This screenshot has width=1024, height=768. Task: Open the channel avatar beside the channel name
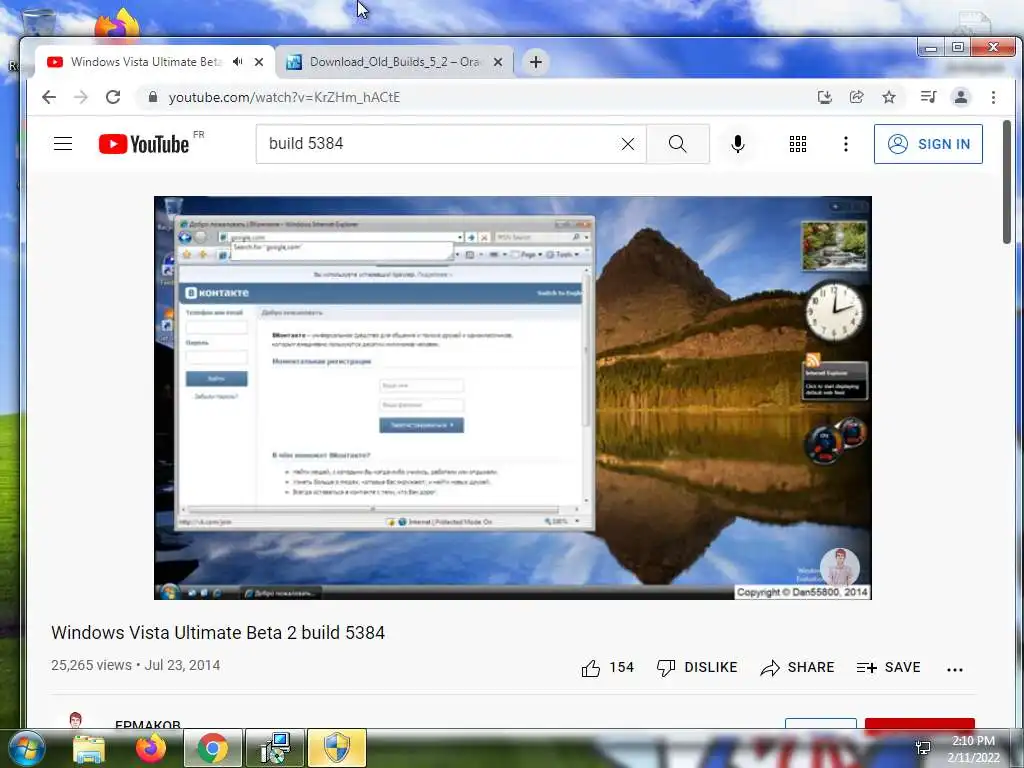(x=76, y=720)
